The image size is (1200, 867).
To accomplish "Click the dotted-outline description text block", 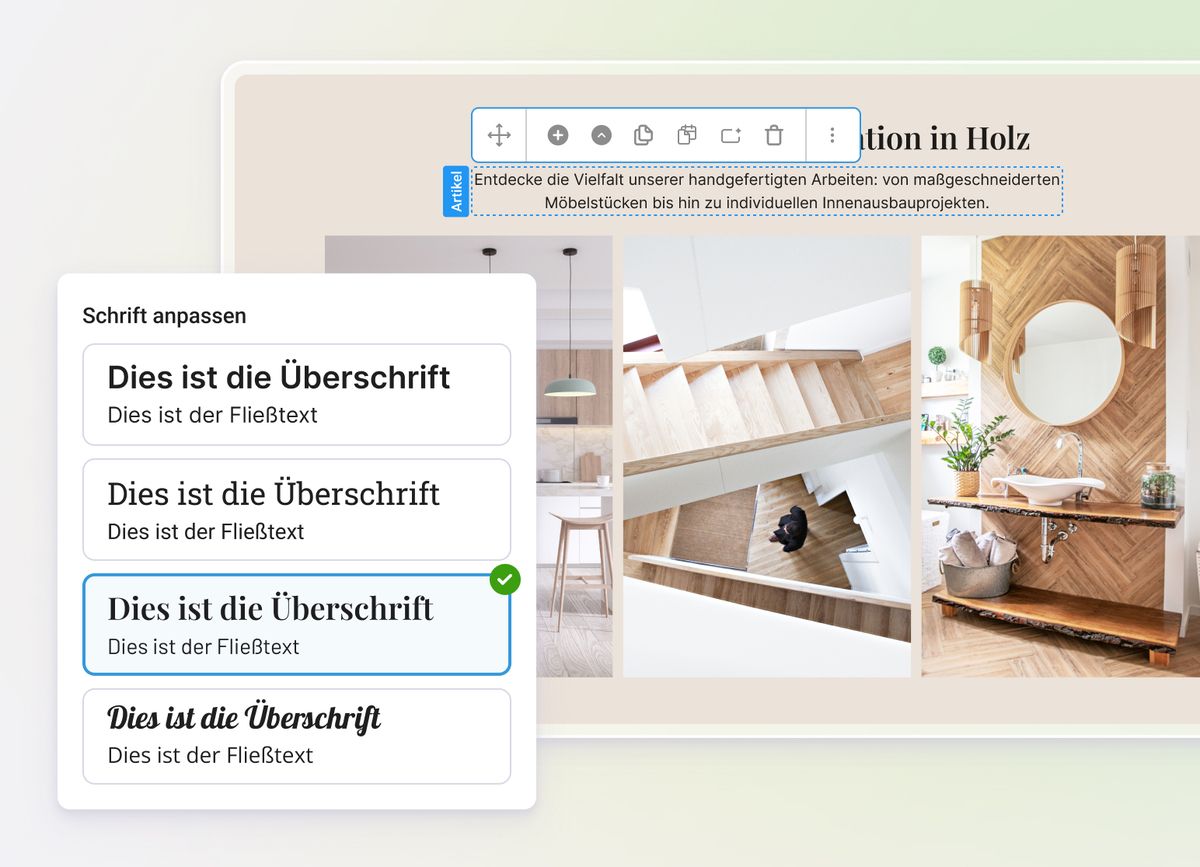I will (765, 191).
